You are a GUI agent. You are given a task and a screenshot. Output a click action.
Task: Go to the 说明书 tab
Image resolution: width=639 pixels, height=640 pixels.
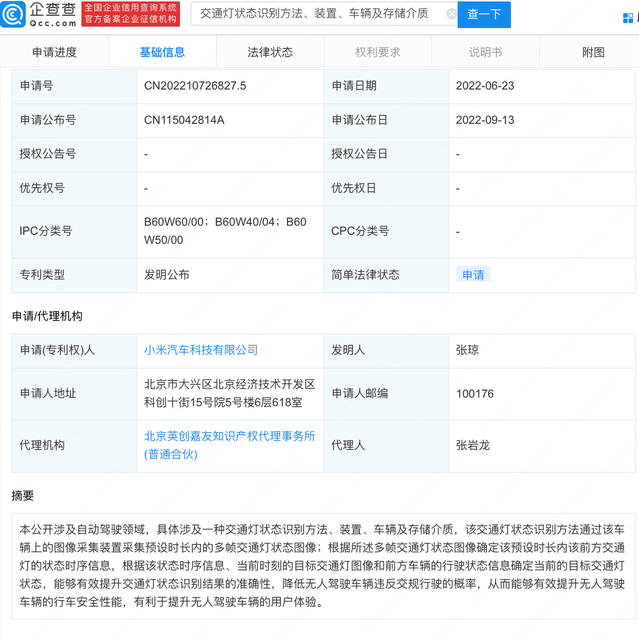click(x=485, y=52)
